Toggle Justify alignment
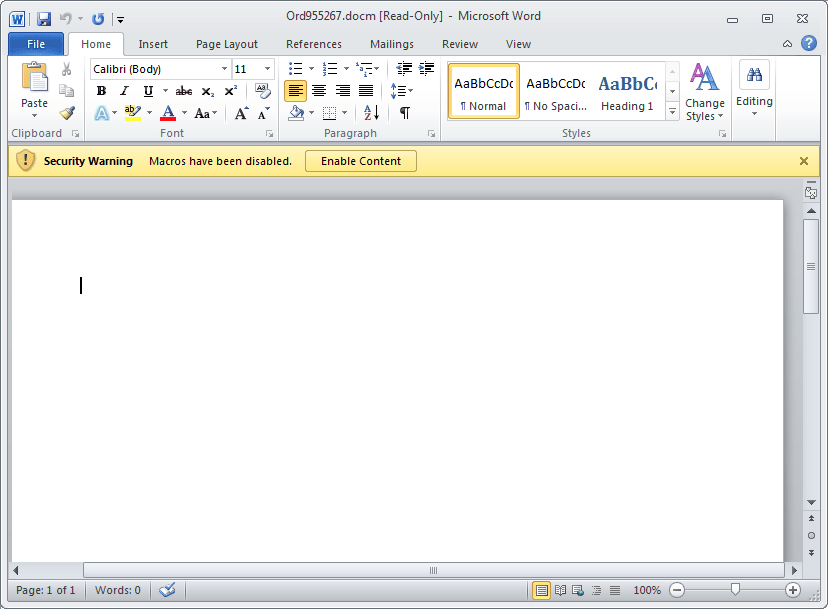Image resolution: width=828 pixels, height=609 pixels. tap(366, 91)
